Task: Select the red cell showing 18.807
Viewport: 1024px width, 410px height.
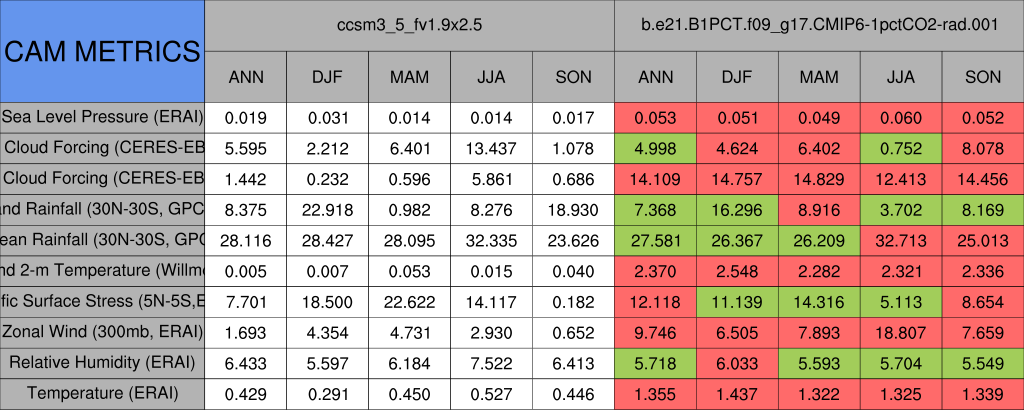Action: [901, 332]
